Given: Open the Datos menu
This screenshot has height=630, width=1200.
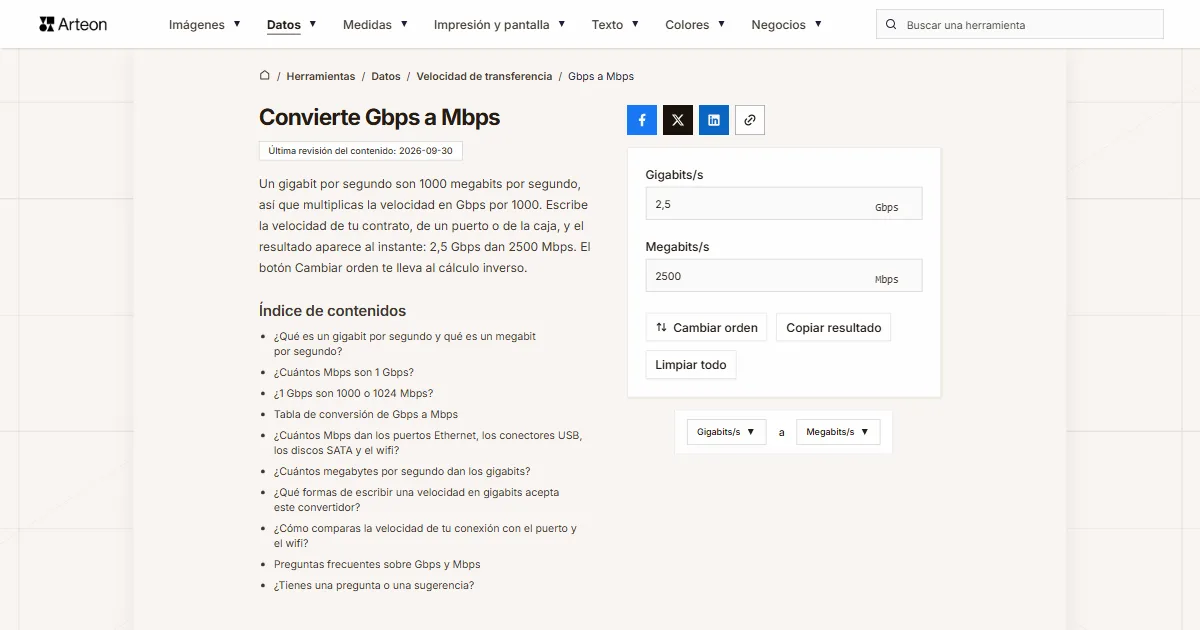Looking at the screenshot, I should point(292,25).
